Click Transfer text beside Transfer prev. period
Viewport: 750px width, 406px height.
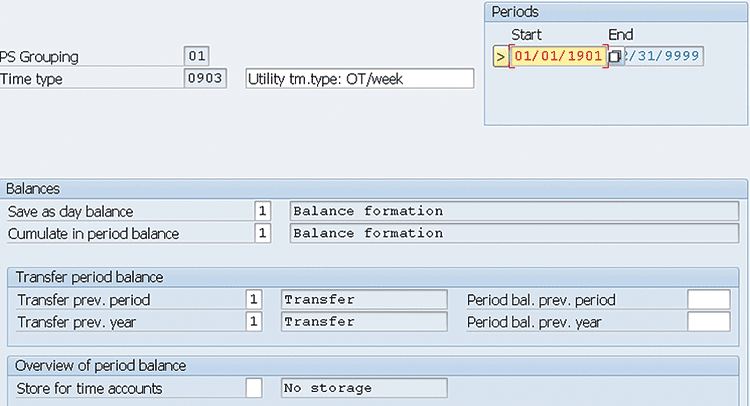[362, 299]
